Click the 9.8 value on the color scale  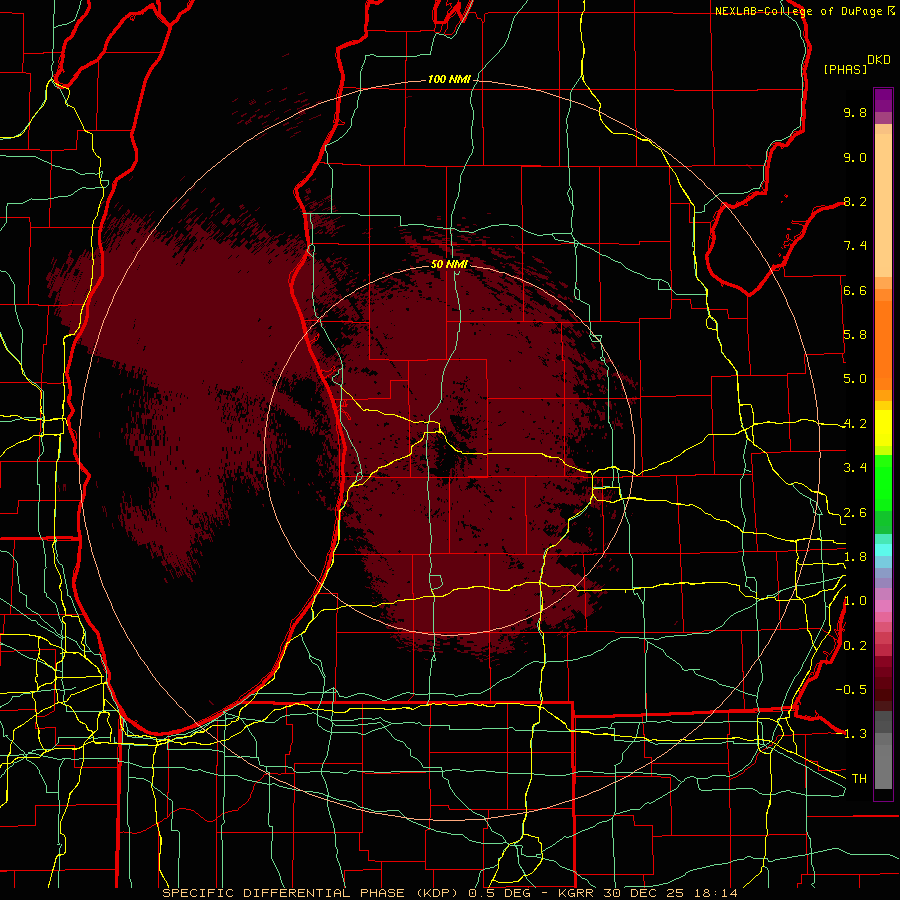[855, 112]
